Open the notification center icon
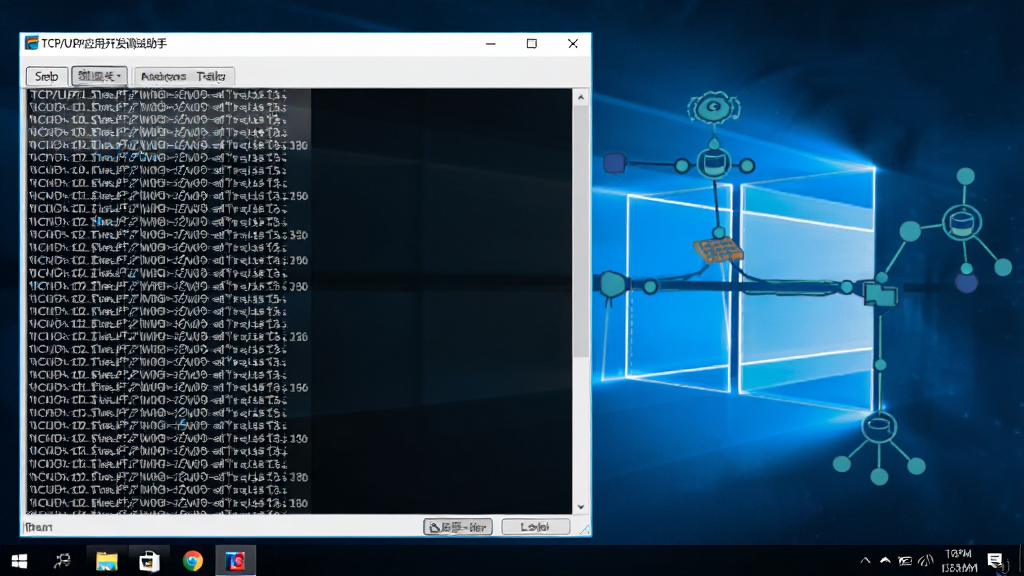Image resolution: width=1024 pixels, height=576 pixels. pos(995,560)
